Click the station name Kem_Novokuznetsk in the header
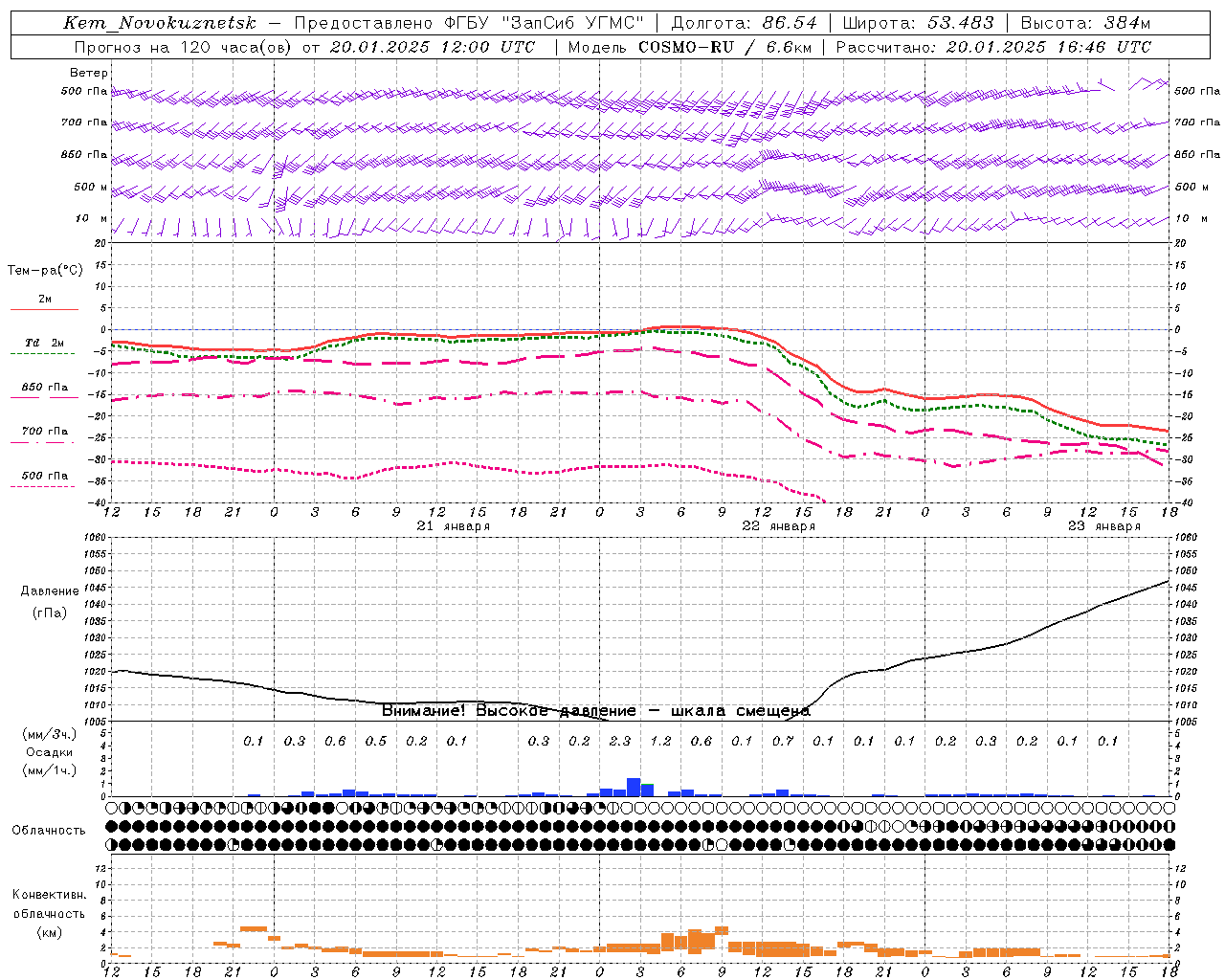Viewport: 1225px width, 980px height. tap(160, 23)
